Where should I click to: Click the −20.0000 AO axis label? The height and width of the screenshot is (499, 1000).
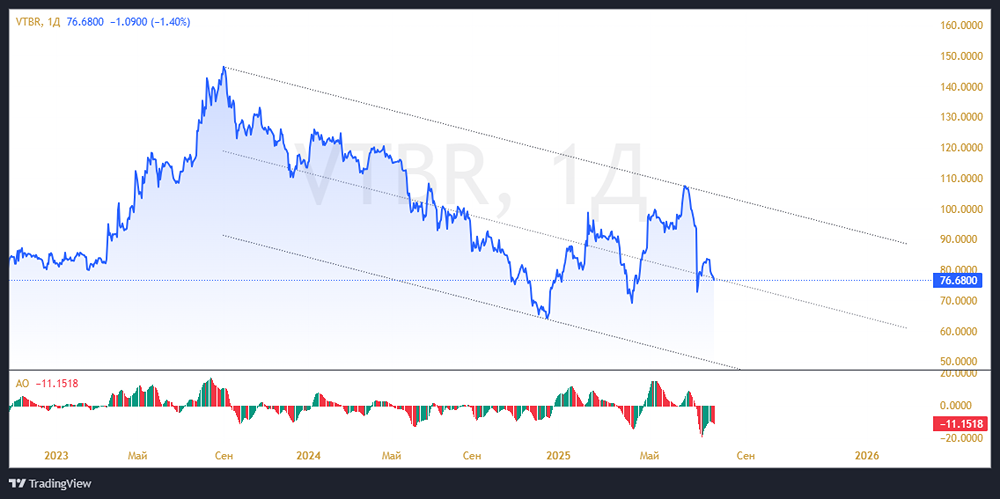click(x=960, y=438)
